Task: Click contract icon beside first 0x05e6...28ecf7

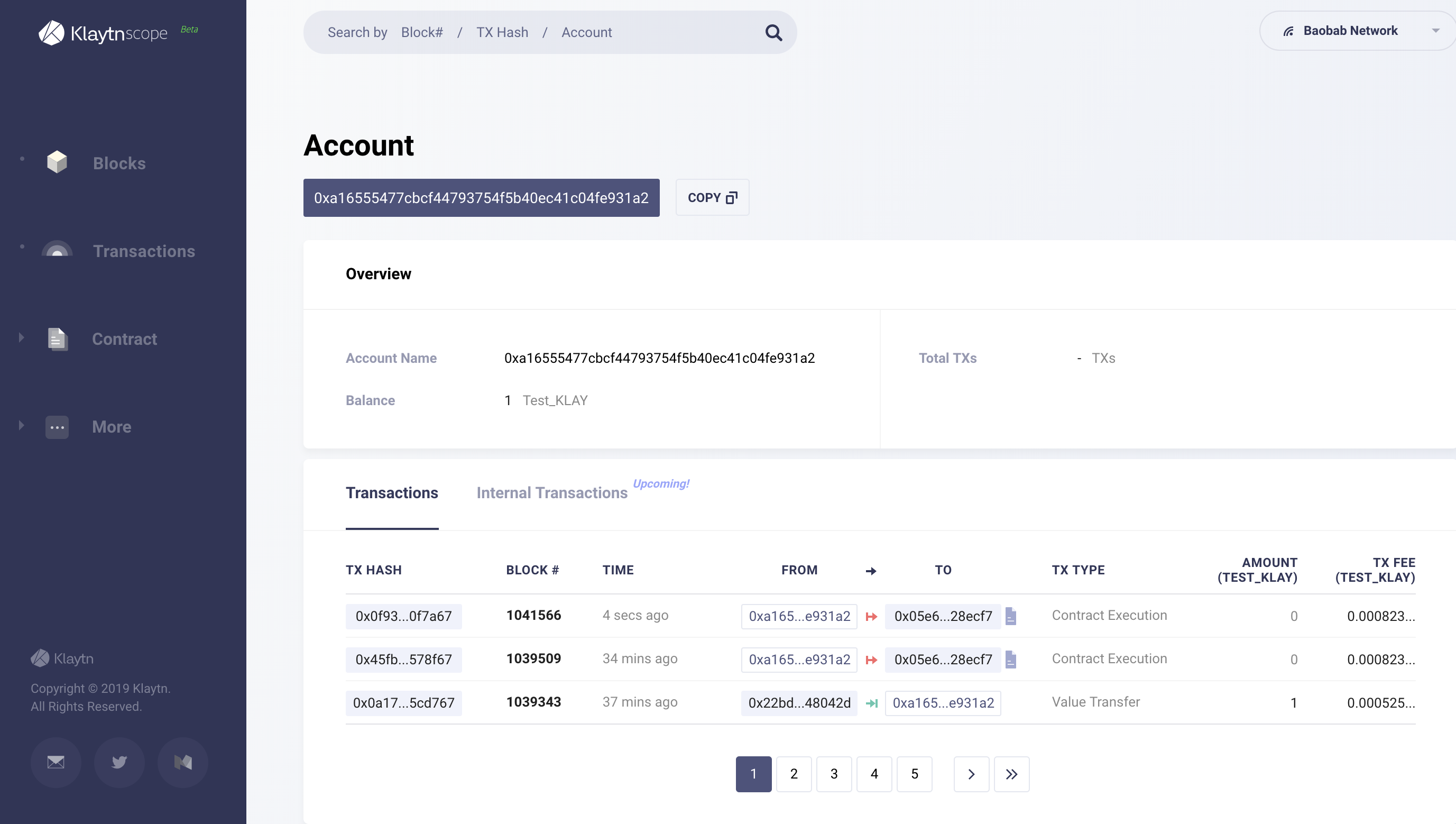Action: pyautogui.click(x=1011, y=616)
